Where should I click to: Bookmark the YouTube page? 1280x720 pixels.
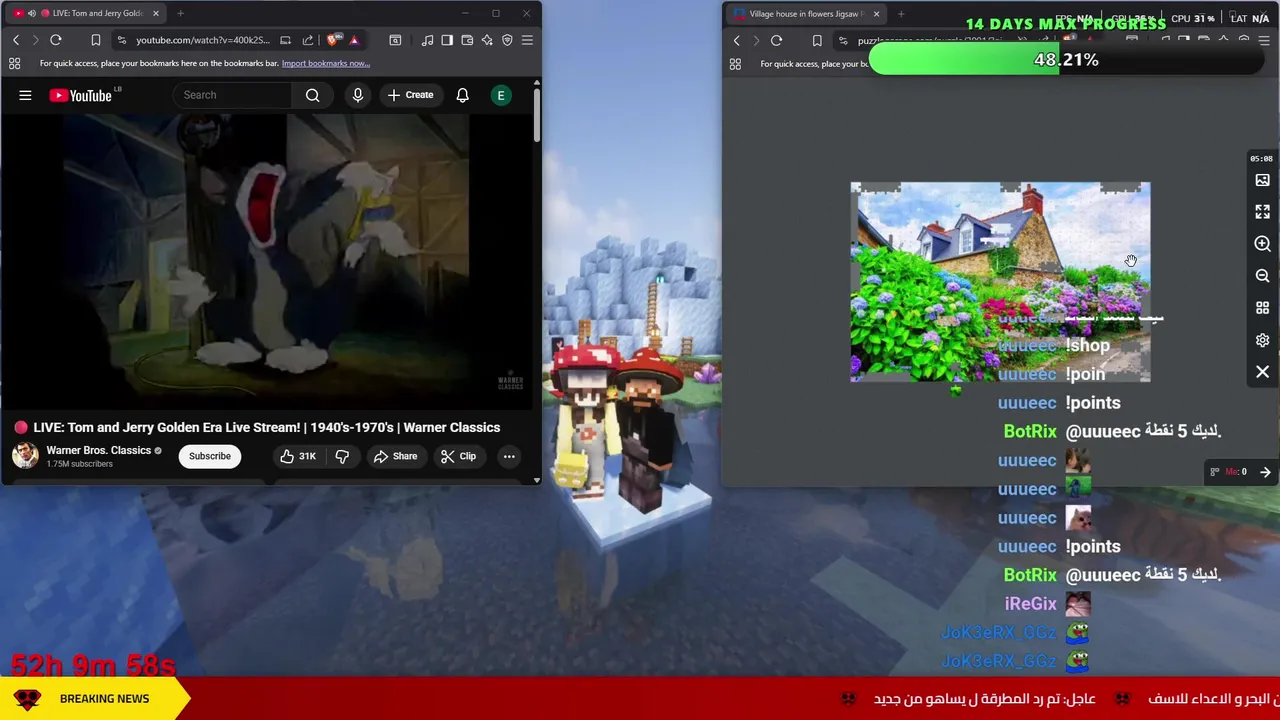pos(95,40)
